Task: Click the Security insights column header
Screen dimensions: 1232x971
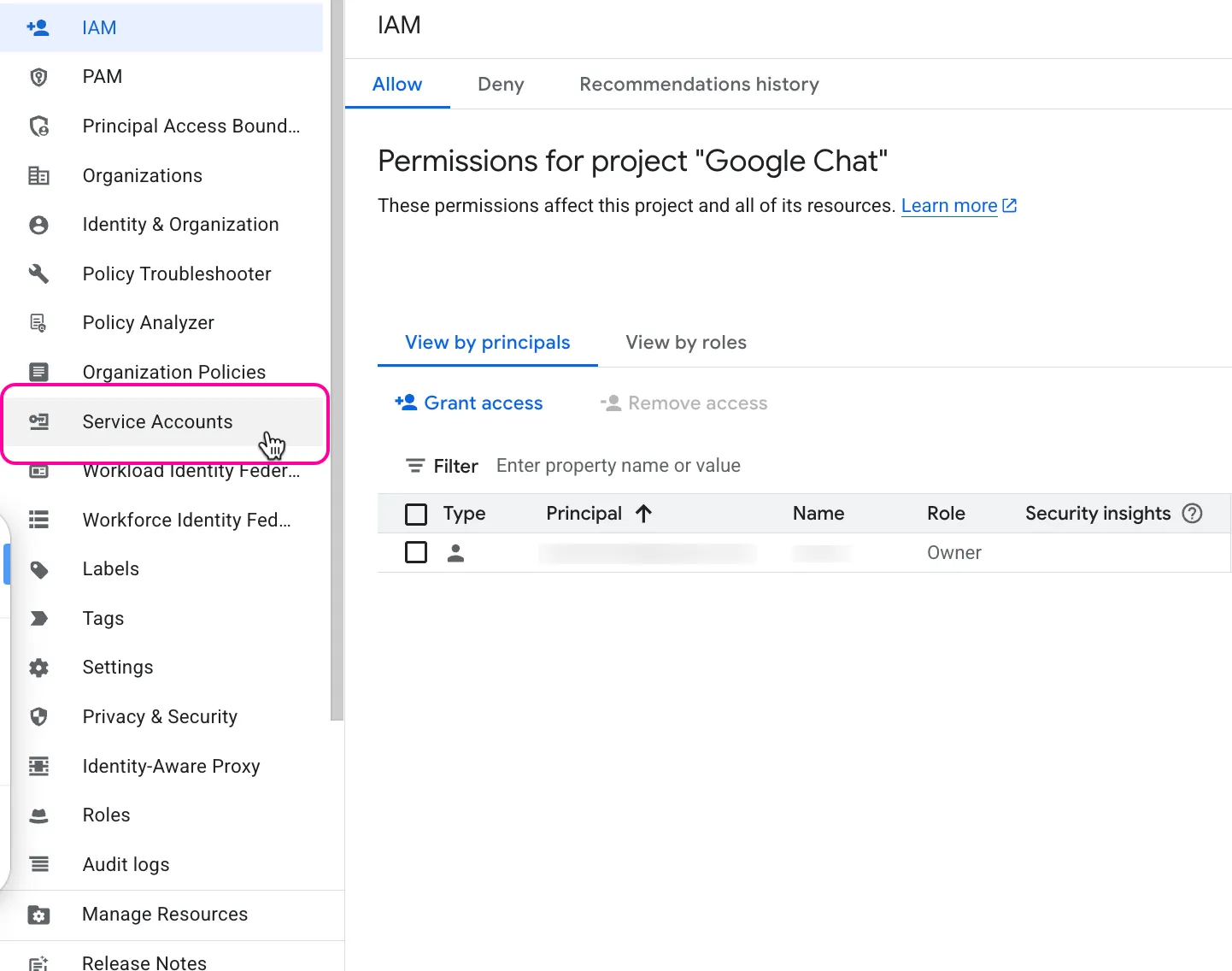Action: [x=1098, y=513]
